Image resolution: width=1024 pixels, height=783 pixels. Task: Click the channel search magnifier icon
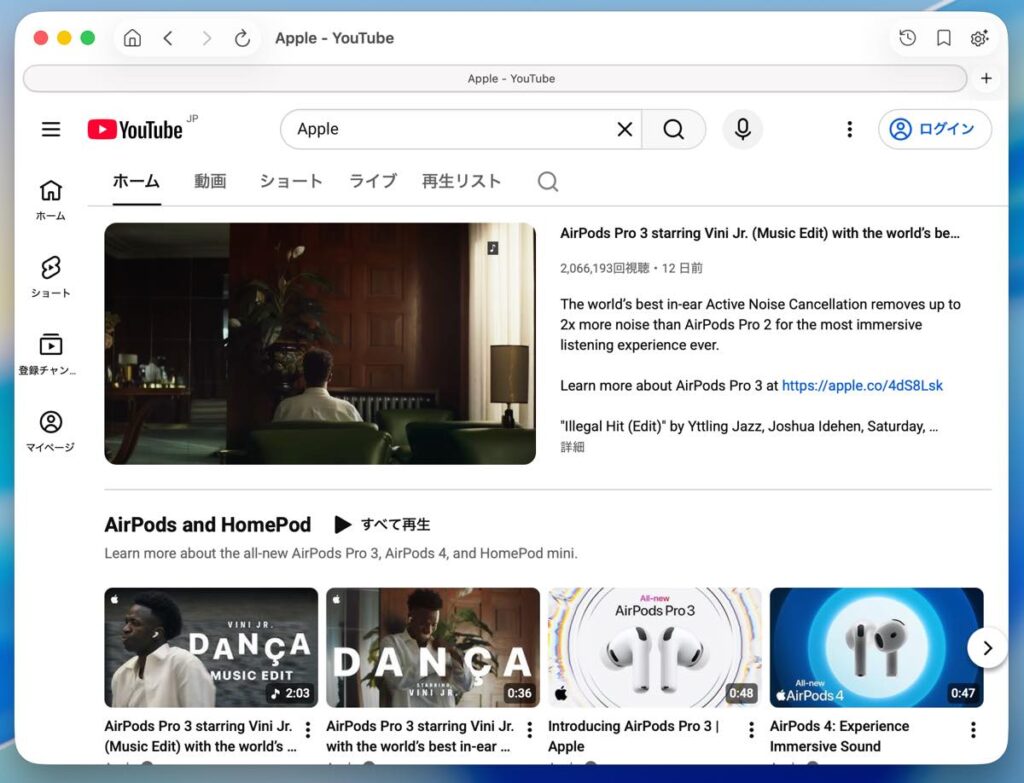point(548,182)
